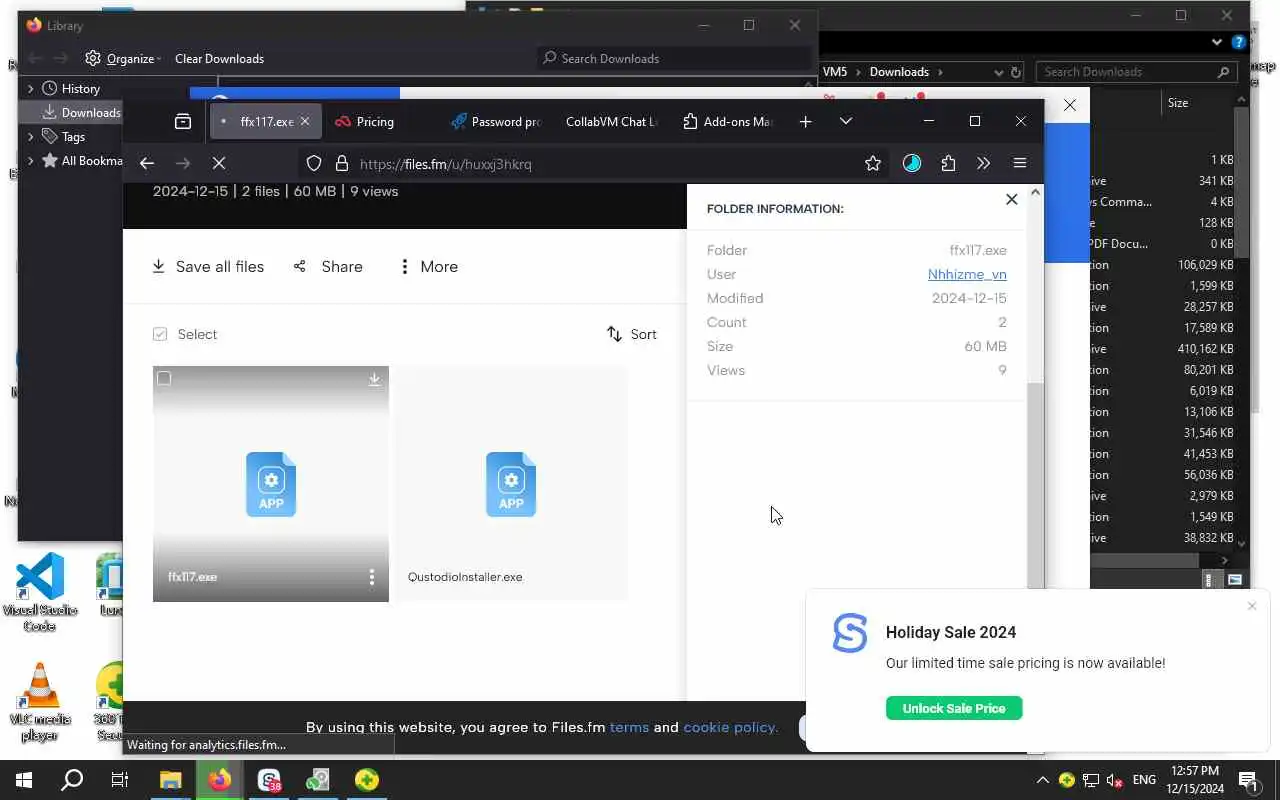Click the Firefox back arrow button
The width and height of the screenshot is (1280, 800).
(x=147, y=163)
